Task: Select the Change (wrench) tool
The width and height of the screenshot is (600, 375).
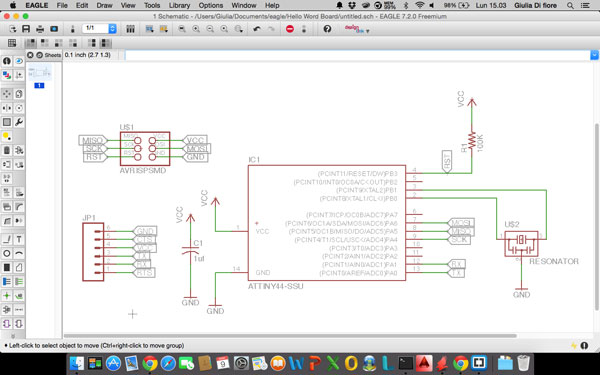Action: click(19, 122)
